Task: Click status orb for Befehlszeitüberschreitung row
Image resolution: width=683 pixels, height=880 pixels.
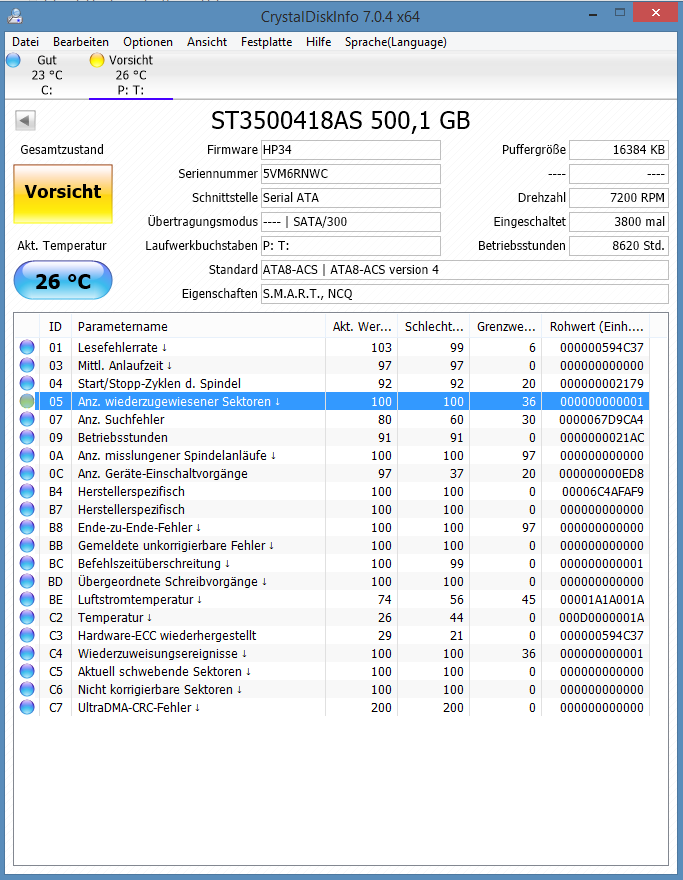Action: tap(27, 563)
